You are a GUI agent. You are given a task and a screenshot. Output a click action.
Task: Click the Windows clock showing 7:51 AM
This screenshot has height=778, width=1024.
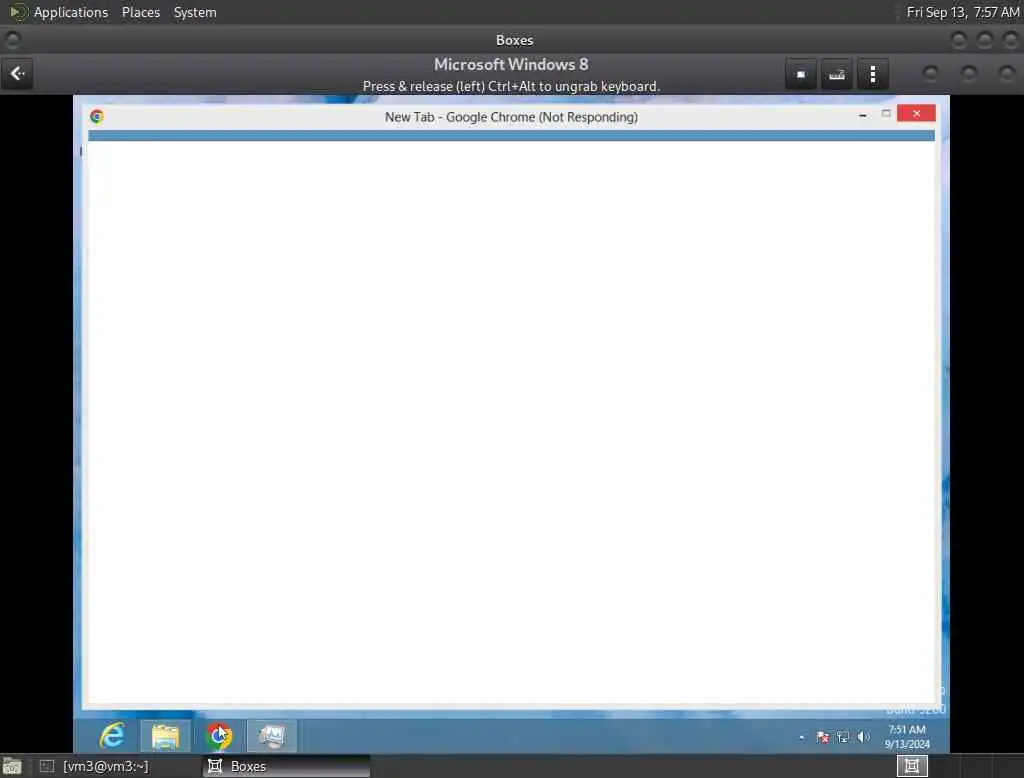coord(906,736)
